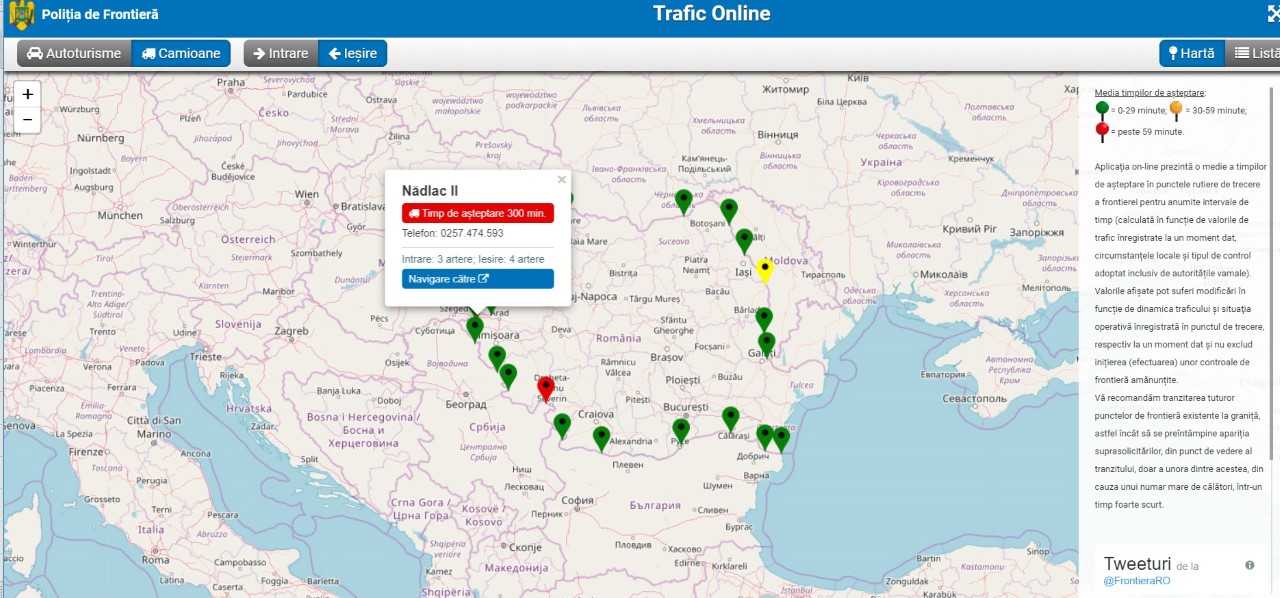Screen dimensions: 1280x598
Task: Toggle direction to Intrare
Action: click(281, 53)
